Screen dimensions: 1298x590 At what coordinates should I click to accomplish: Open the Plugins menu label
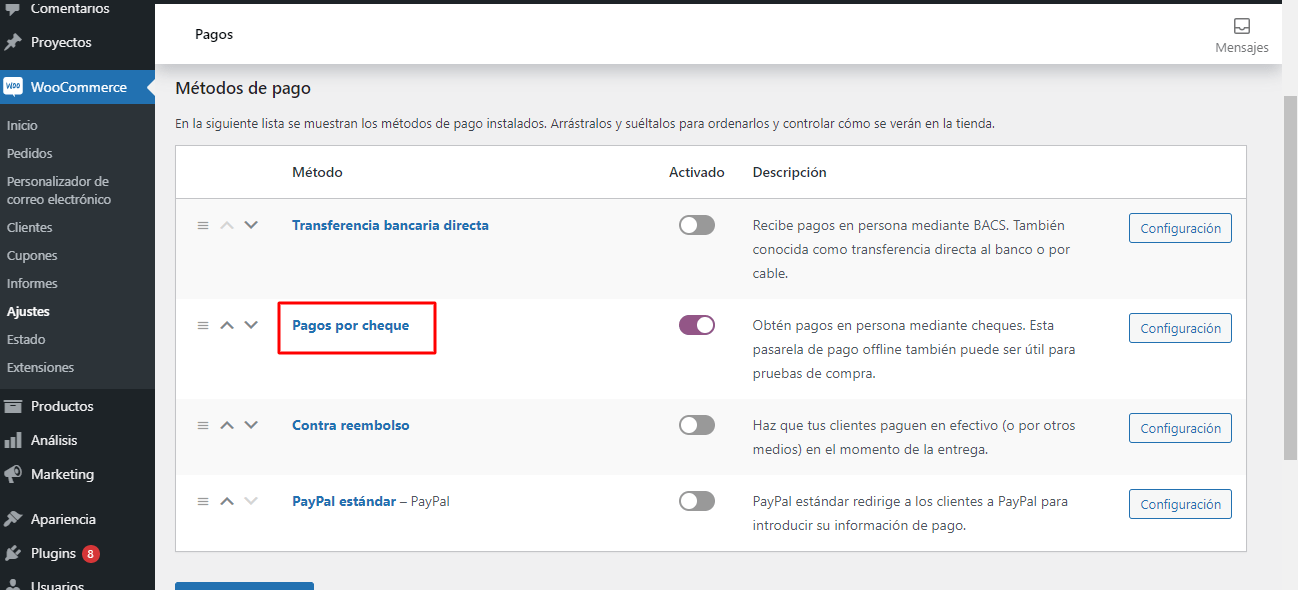point(53,553)
